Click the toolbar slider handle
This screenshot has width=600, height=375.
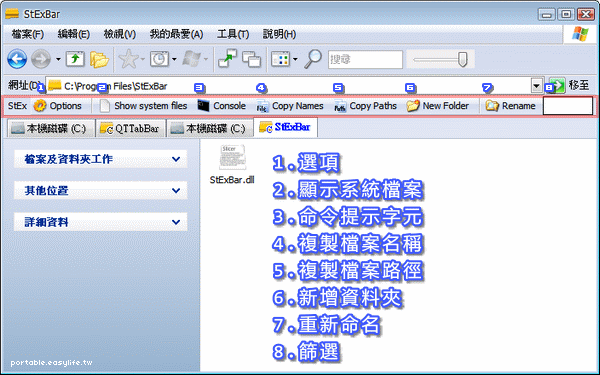coord(463,59)
